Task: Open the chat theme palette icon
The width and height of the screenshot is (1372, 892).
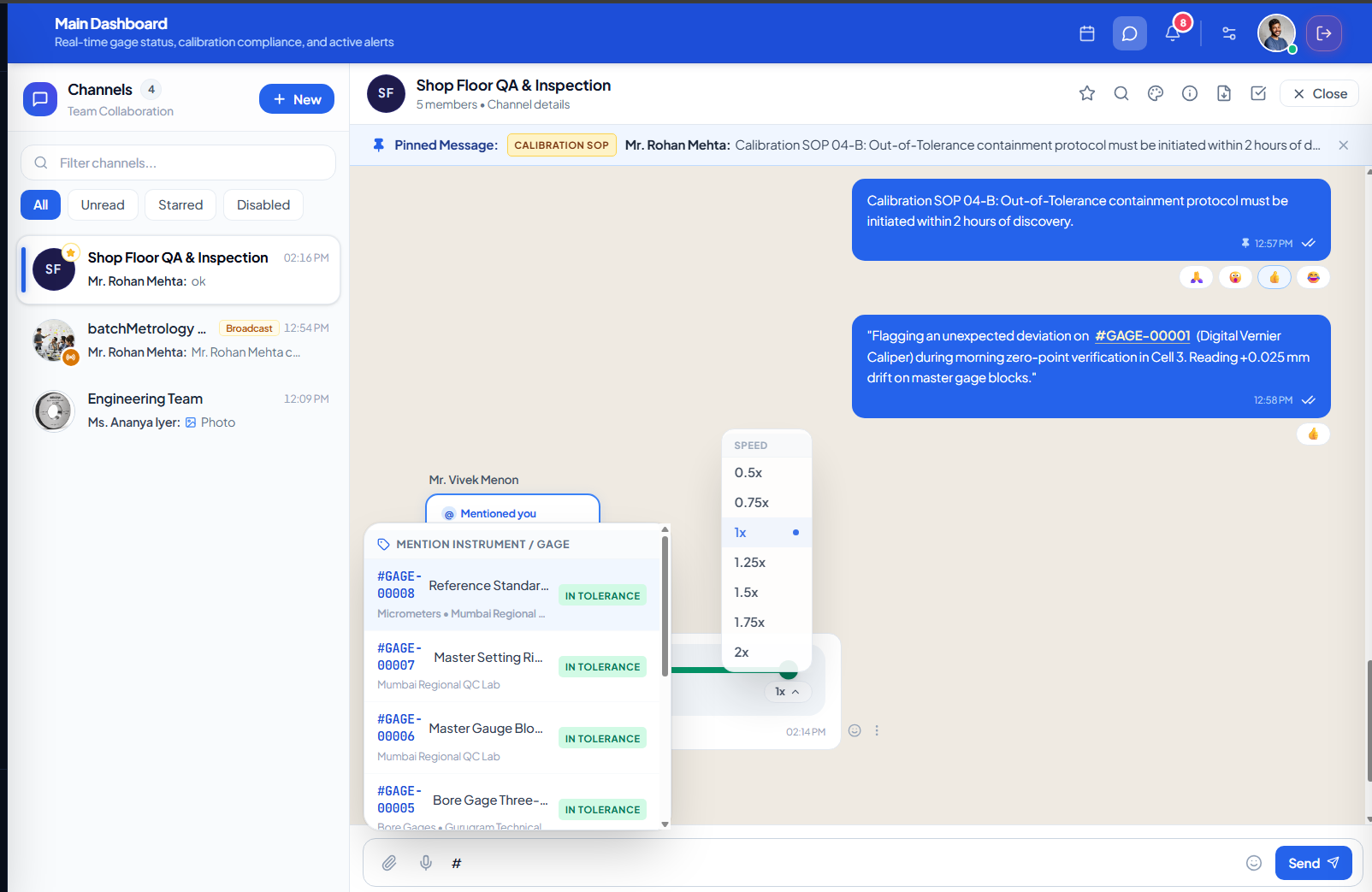Action: pos(1156,93)
